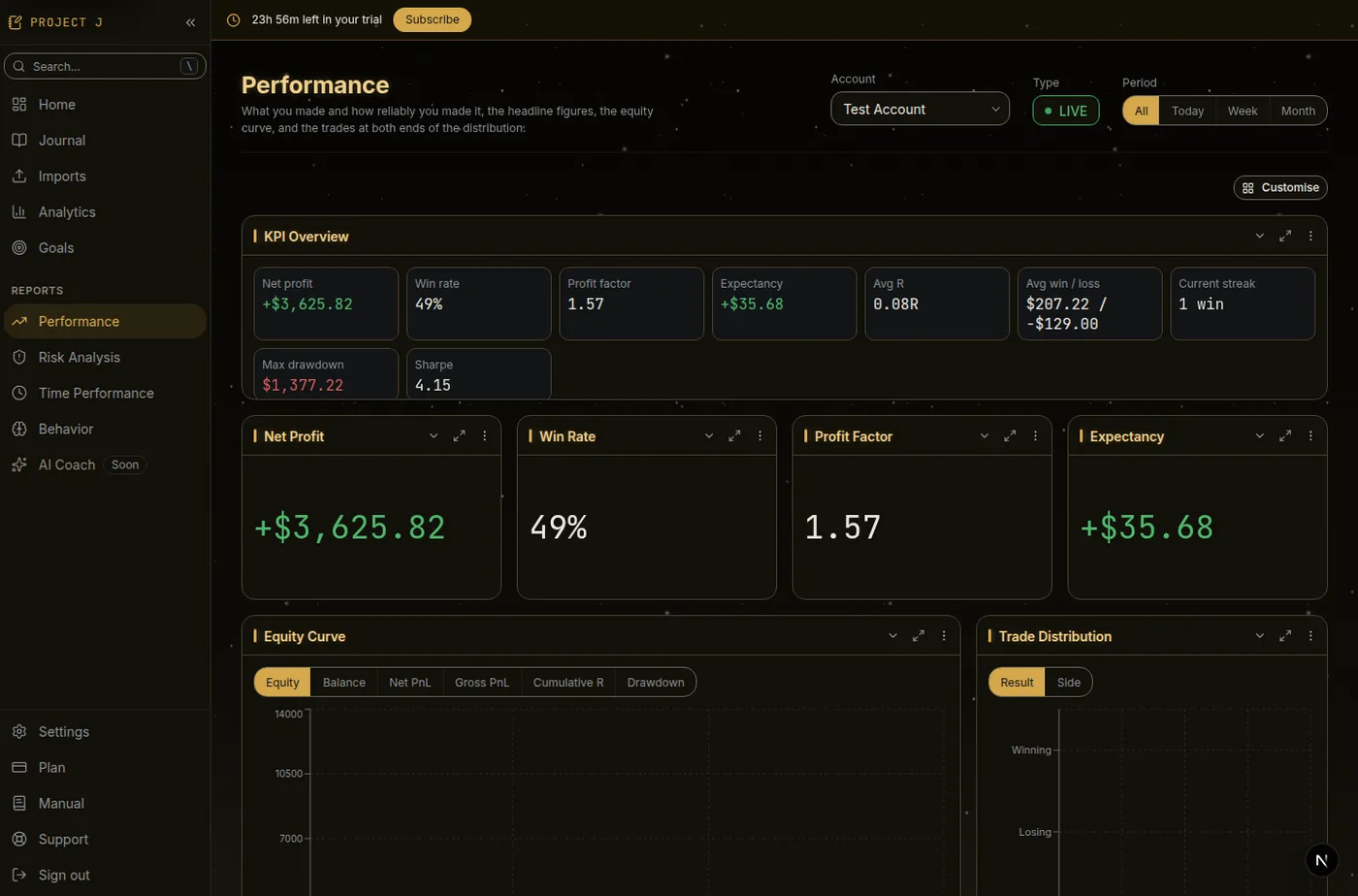Expand KPI Overview panel to fullscreen
Viewport: 1358px width, 896px height.
[x=1285, y=237]
